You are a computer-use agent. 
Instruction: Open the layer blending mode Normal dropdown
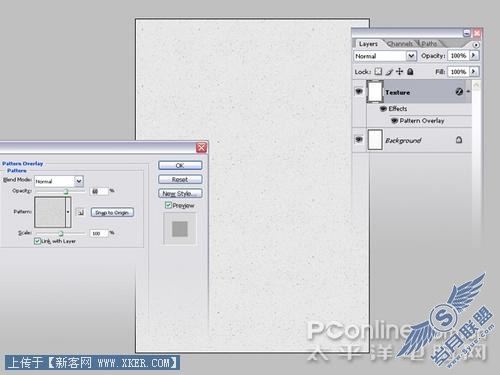point(411,56)
